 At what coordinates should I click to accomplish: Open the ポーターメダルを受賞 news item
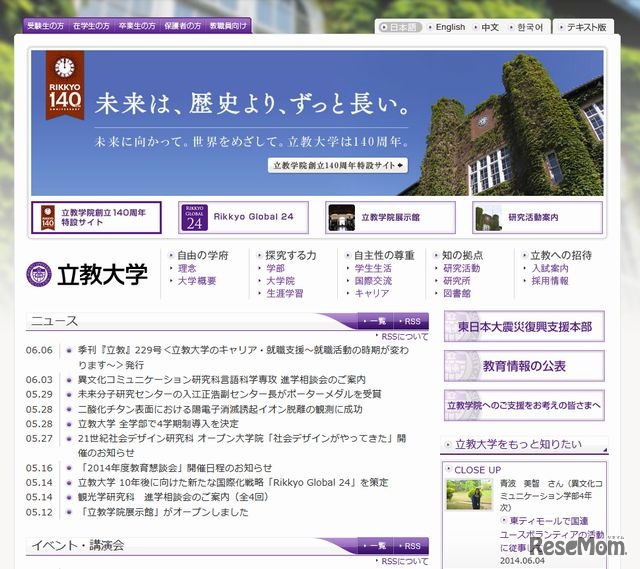229,394
